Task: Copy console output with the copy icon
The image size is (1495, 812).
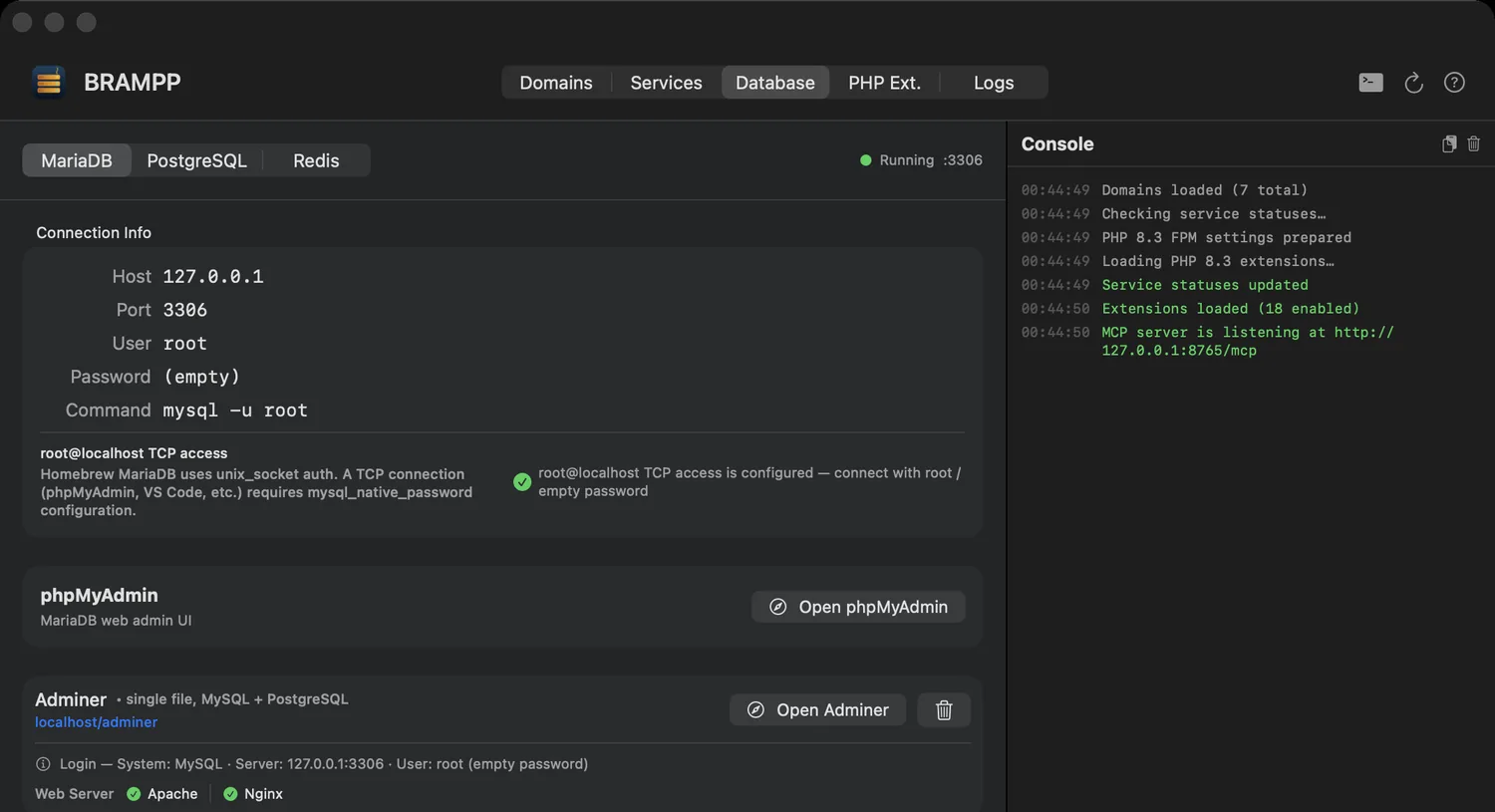Action: tap(1449, 144)
